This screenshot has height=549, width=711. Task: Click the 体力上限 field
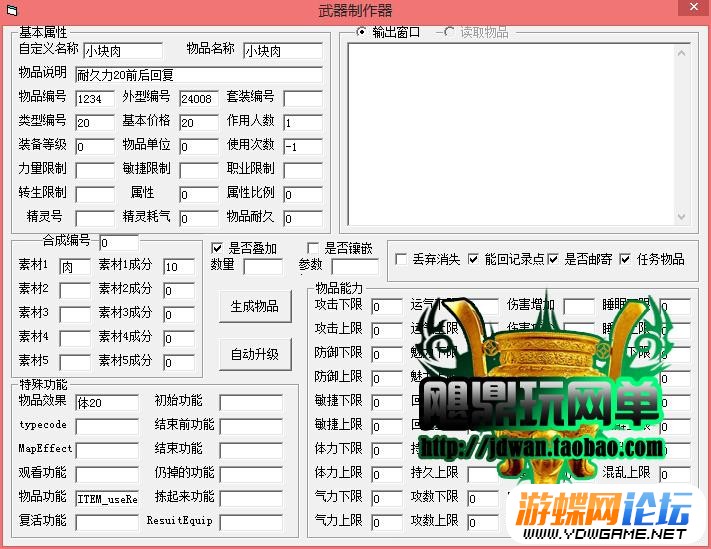[x=387, y=475]
